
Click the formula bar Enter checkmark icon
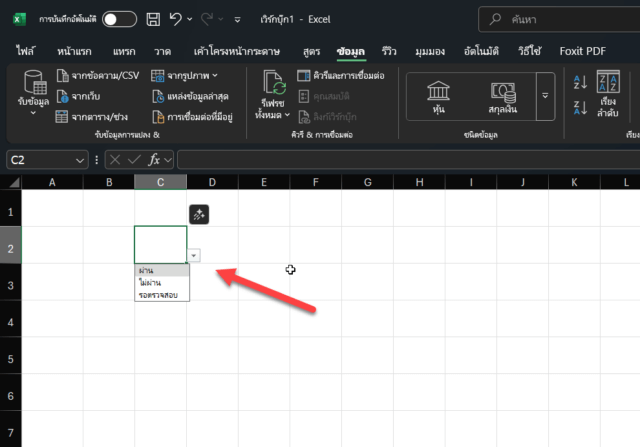[134, 160]
